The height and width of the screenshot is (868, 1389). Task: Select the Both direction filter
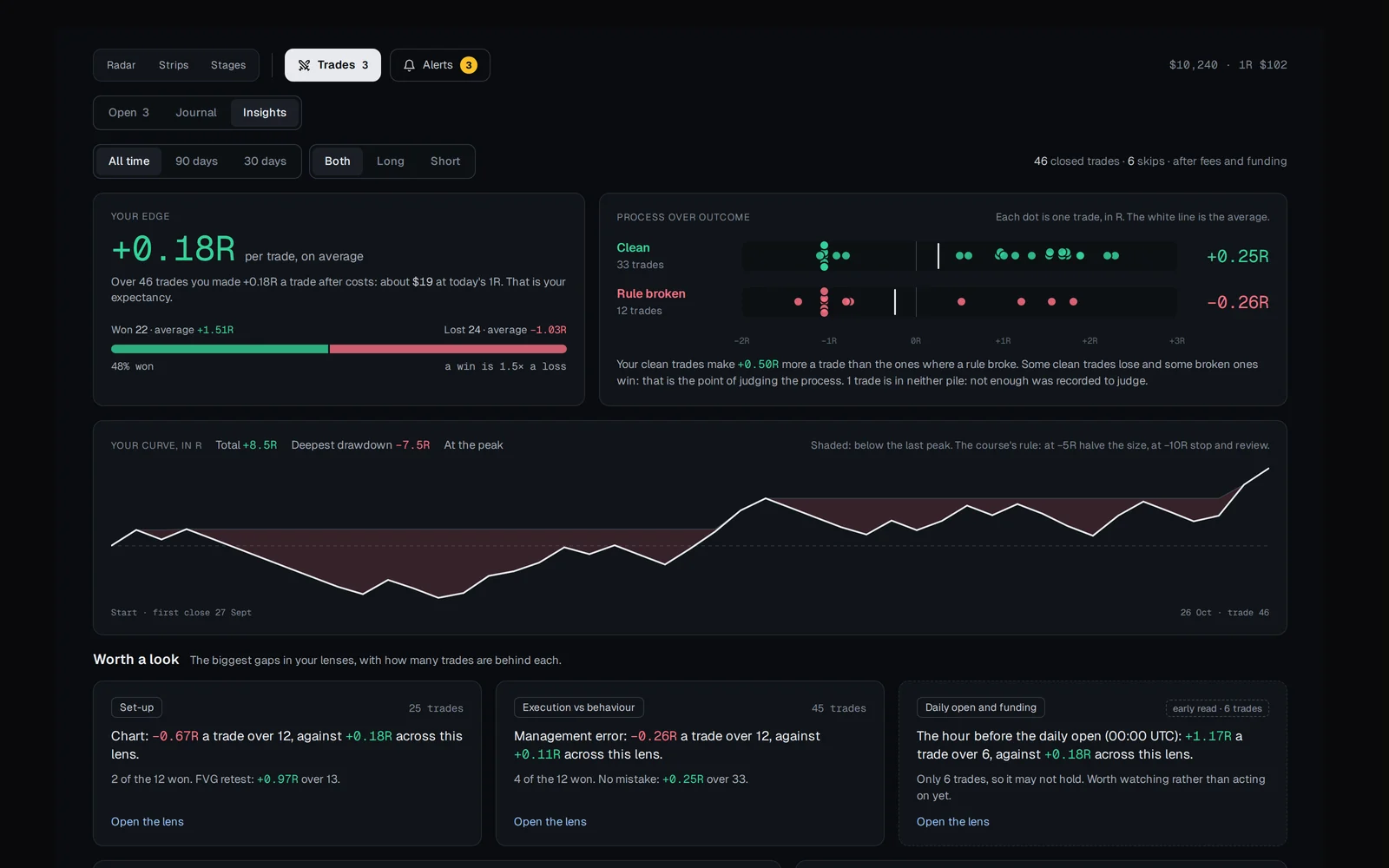[x=338, y=161]
